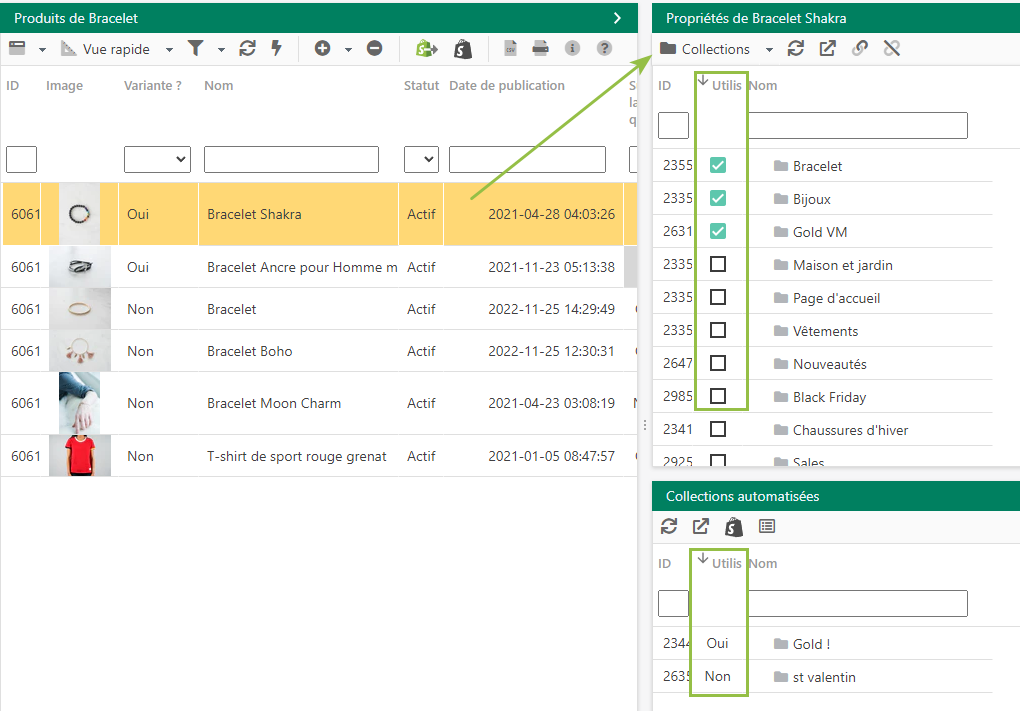Select T-shirt de sport rouge grenat row
Viewport: 1020px width, 711px height.
(x=319, y=456)
